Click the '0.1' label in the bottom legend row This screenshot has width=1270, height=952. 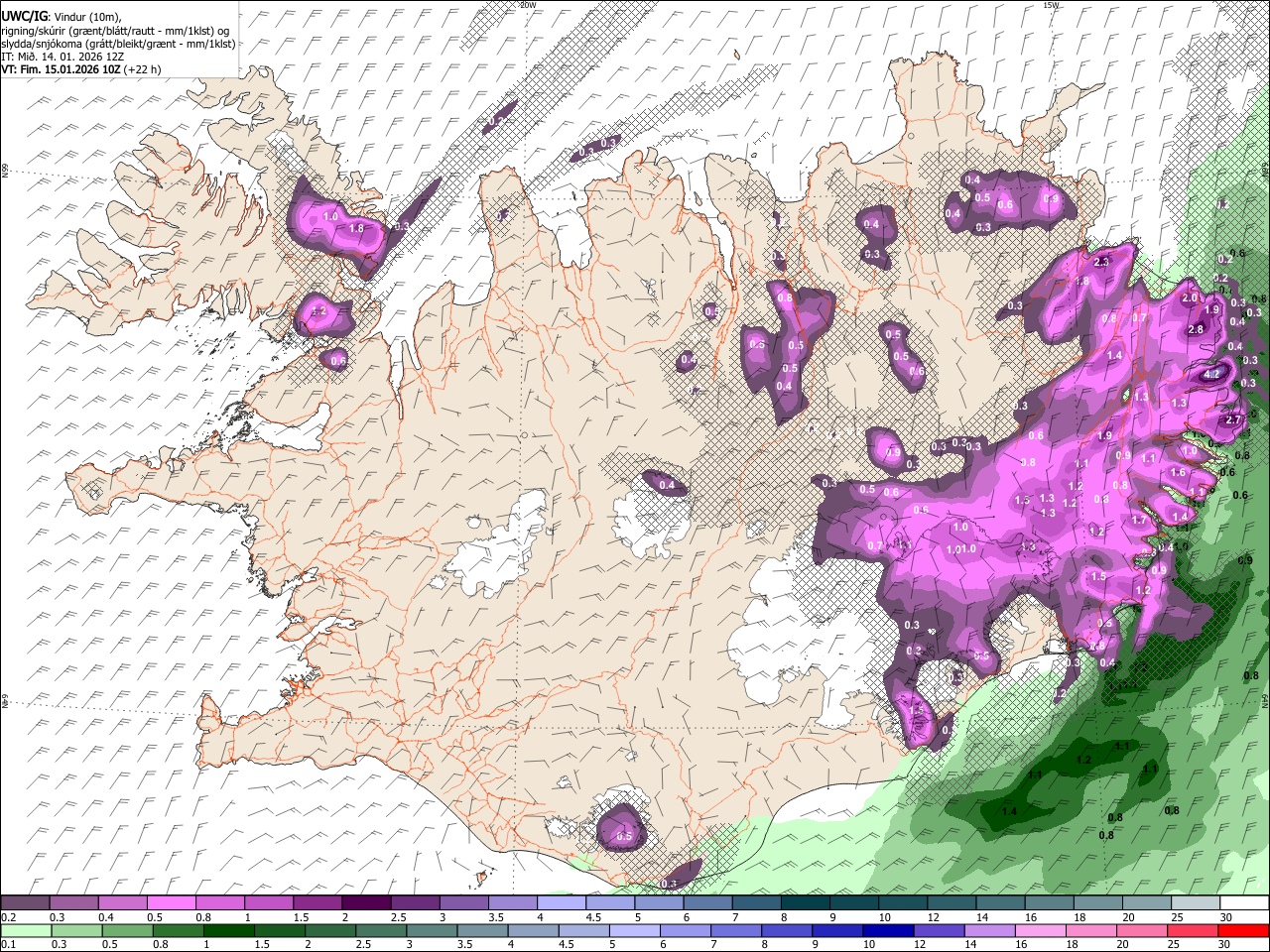[8, 945]
